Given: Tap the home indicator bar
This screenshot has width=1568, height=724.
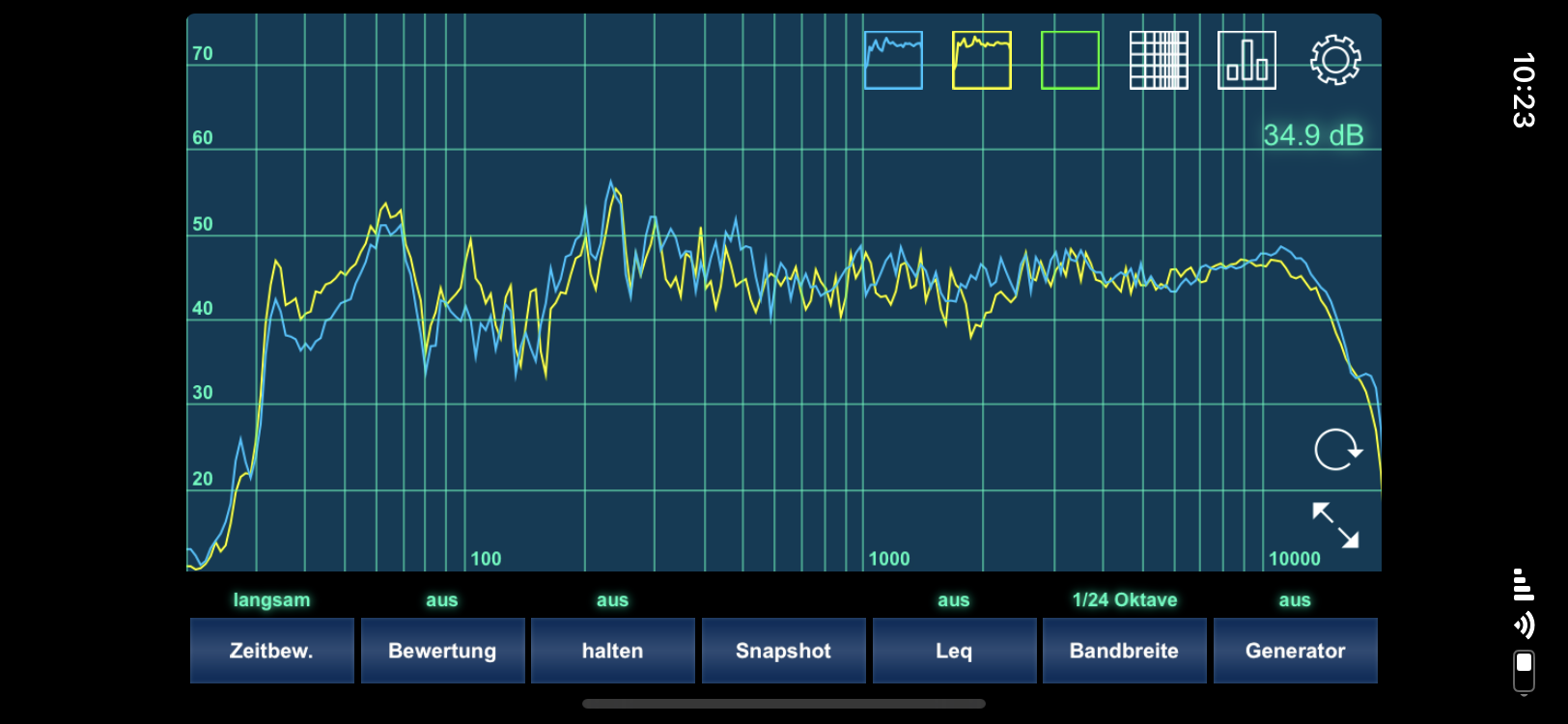Looking at the screenshot, I should point(783,704).
